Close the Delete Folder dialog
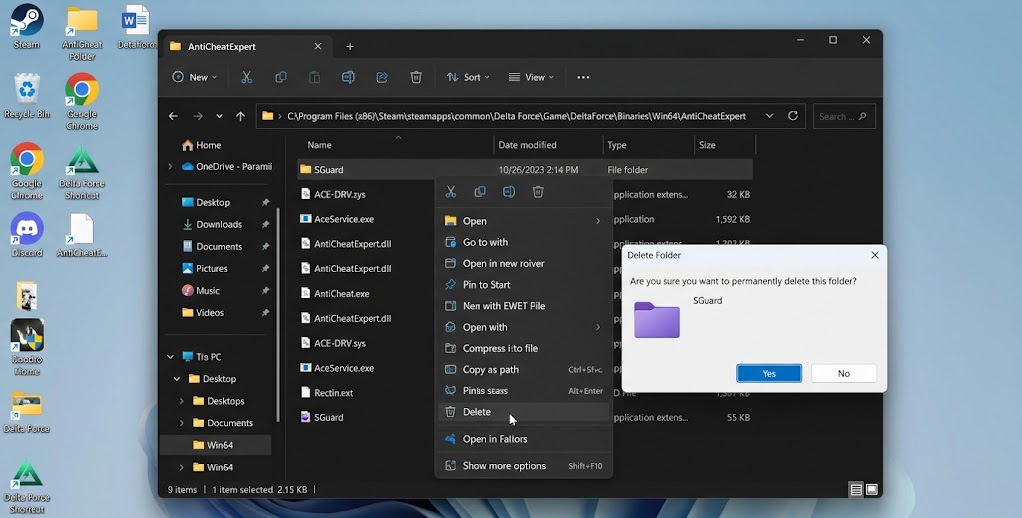 point(875,255)
